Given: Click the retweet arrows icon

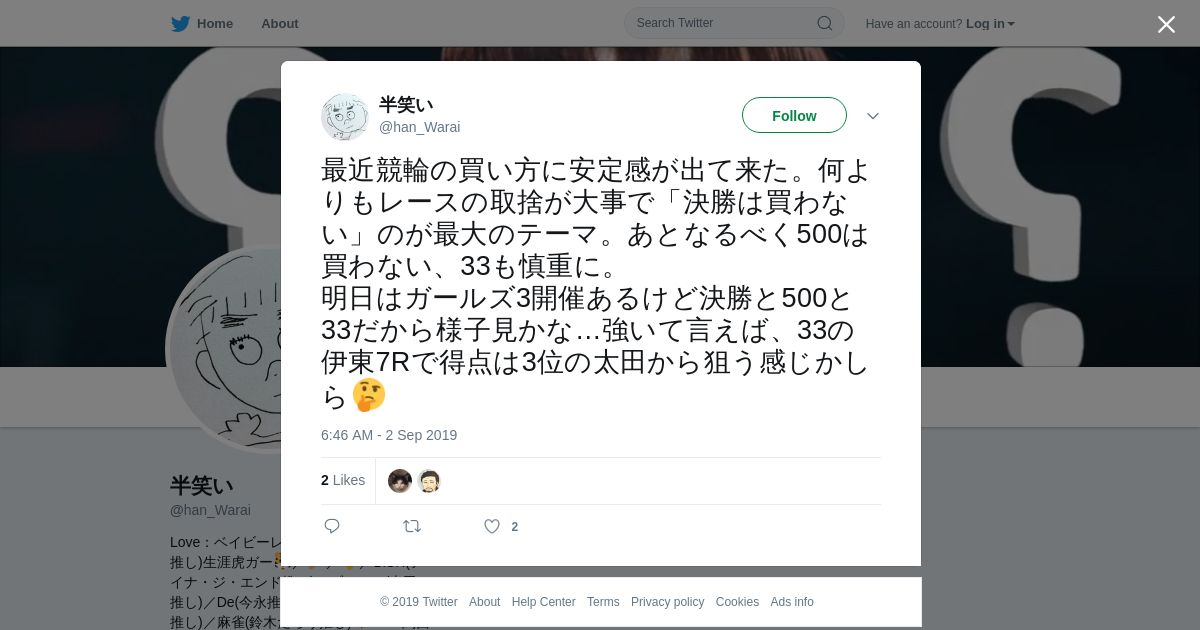Looking at the screenshot, I should point(412,526).
